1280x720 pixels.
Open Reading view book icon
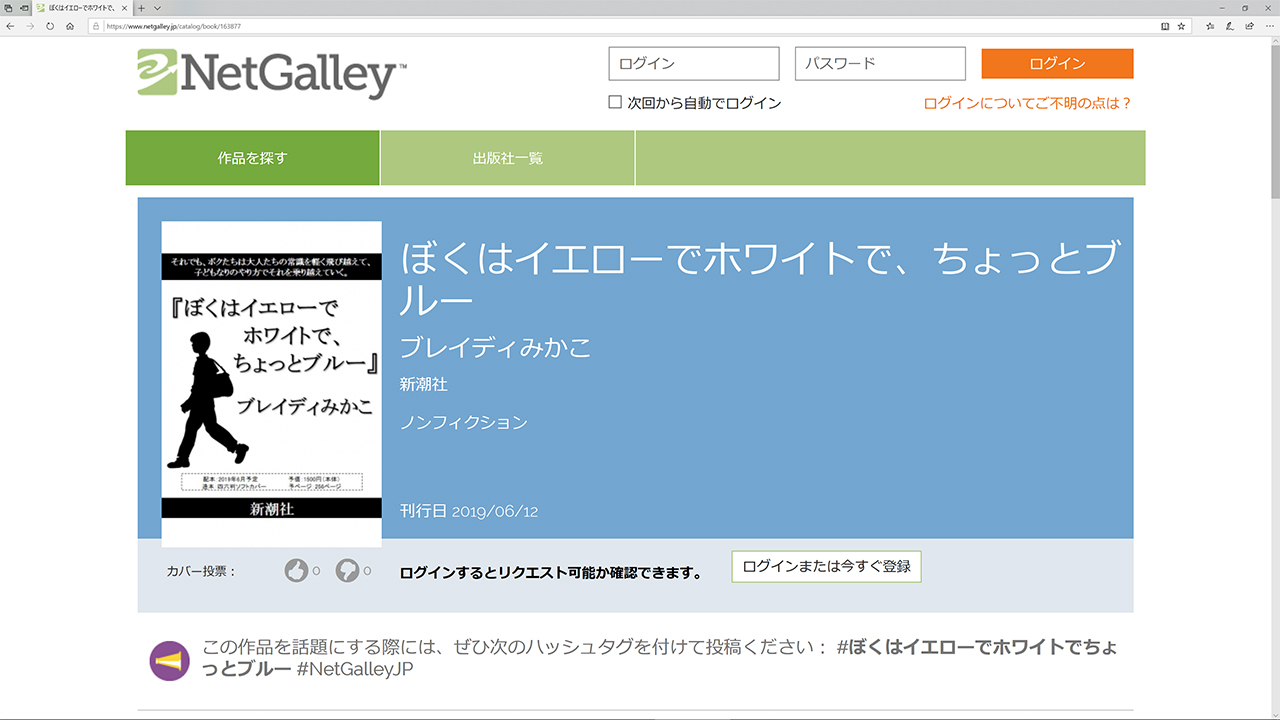(x=1165, y=26)
